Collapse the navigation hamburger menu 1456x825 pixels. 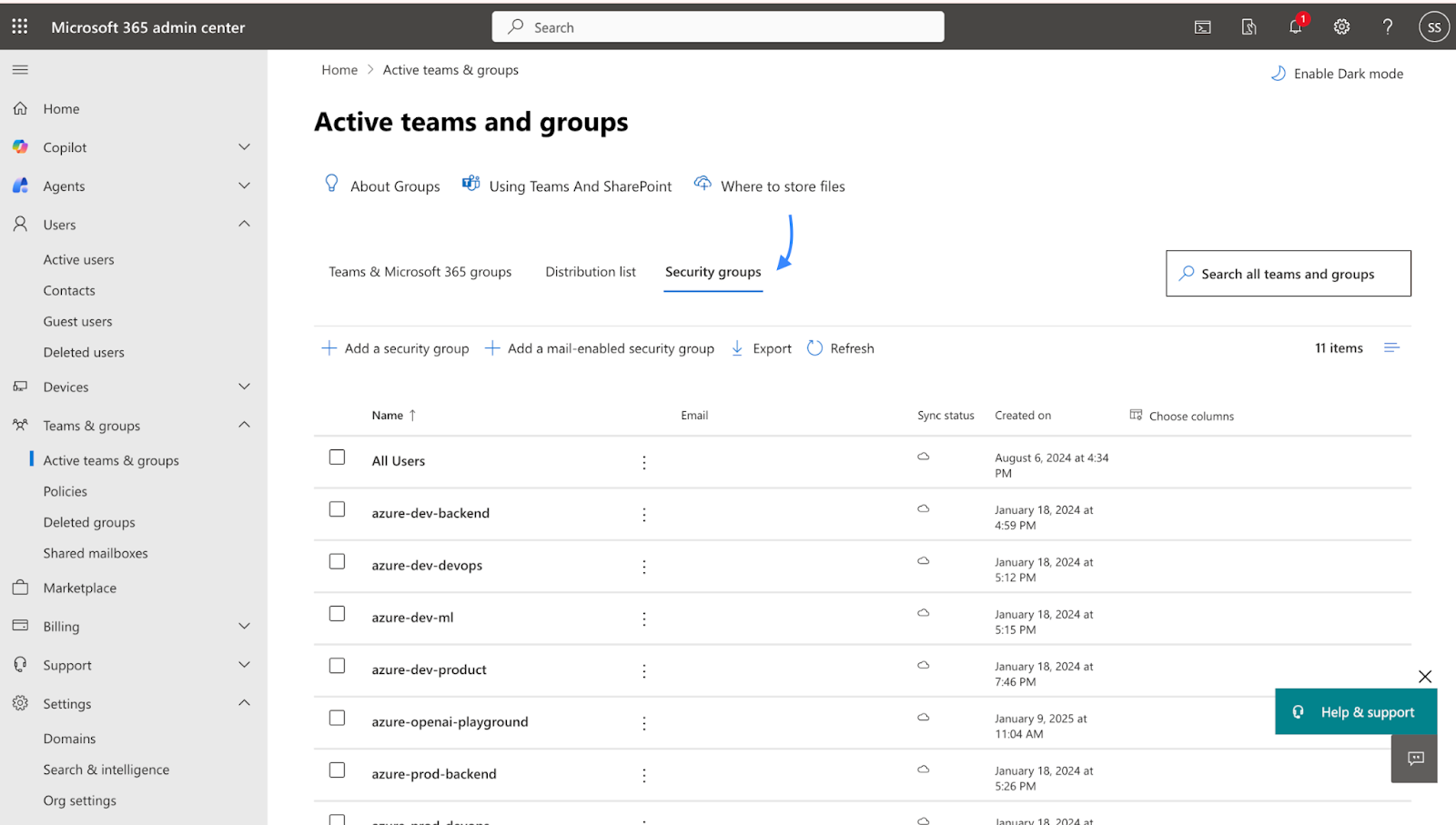tap(20, 70)
